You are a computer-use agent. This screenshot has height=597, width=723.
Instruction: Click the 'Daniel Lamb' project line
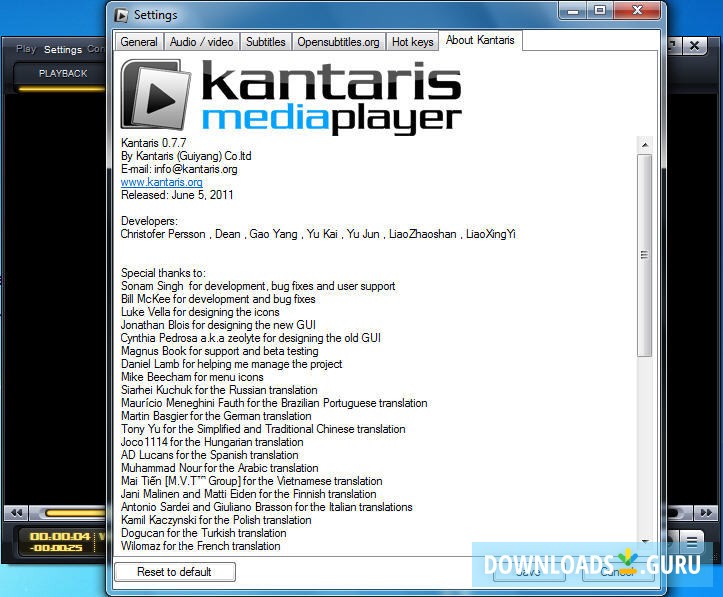pyautogui.click(x=231, y=364)
